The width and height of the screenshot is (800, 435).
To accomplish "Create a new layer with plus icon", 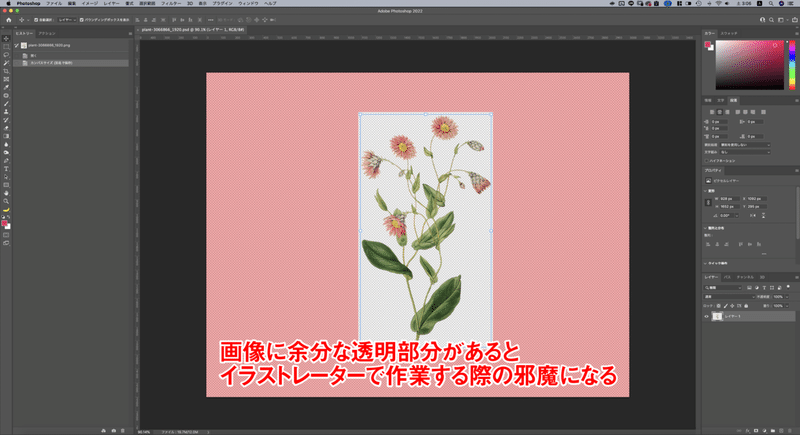I will coord(781,431).
